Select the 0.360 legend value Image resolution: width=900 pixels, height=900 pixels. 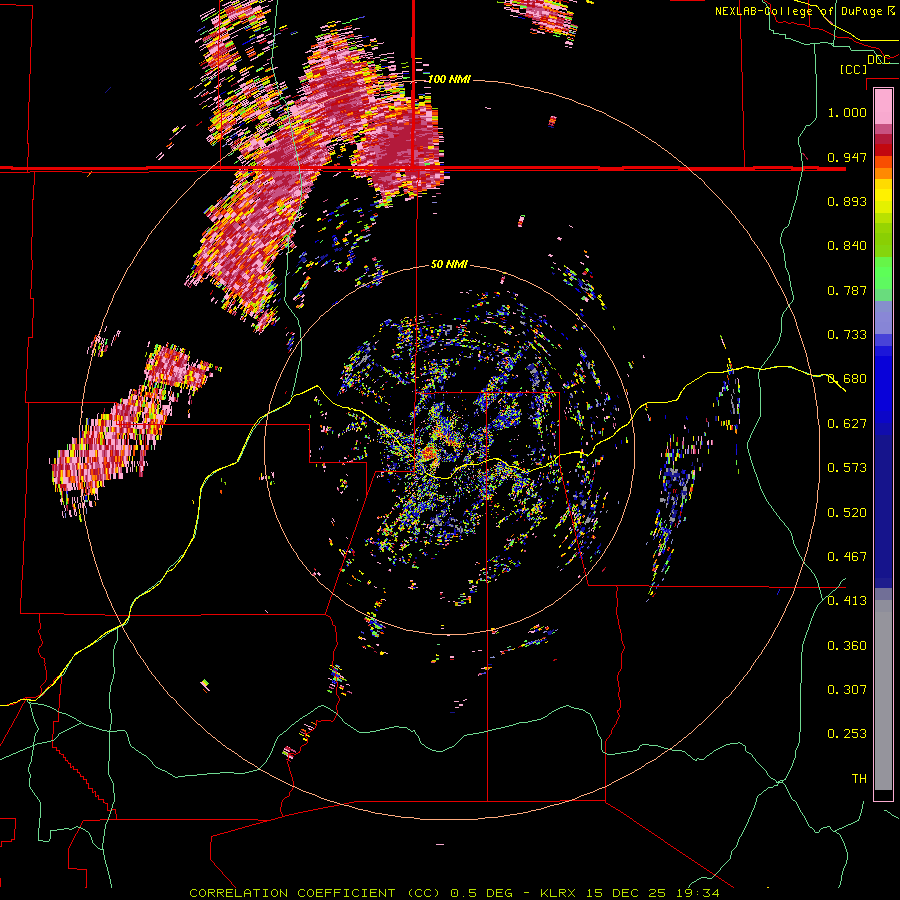[x=847, y=646]
